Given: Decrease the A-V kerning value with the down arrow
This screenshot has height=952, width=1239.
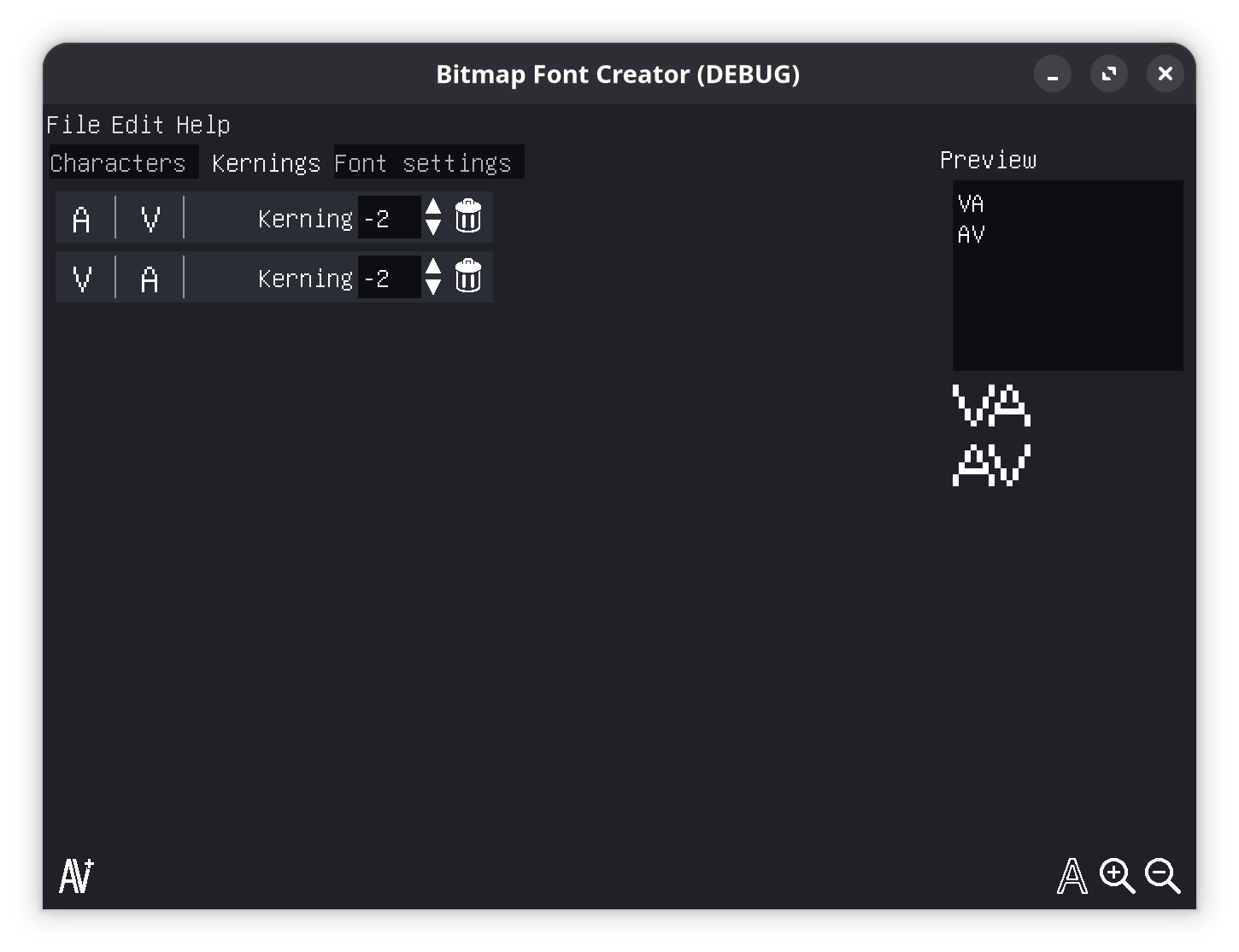Looking at the screenshot, I should pos(433,226).
